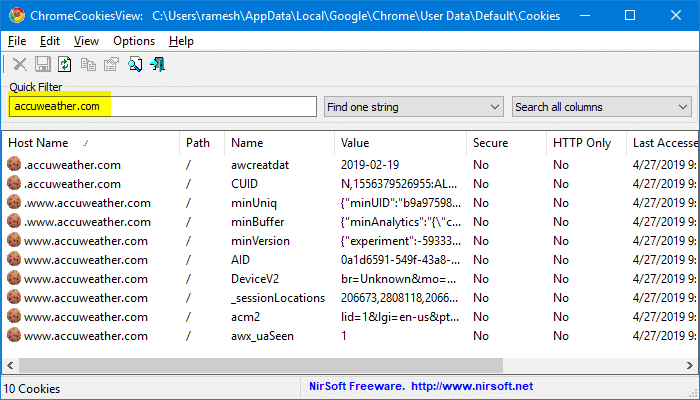Image resolution: width=700 pixels, height=400 pixels.
Task: Select the CUID name cell
Action: (x=244, y=184)
